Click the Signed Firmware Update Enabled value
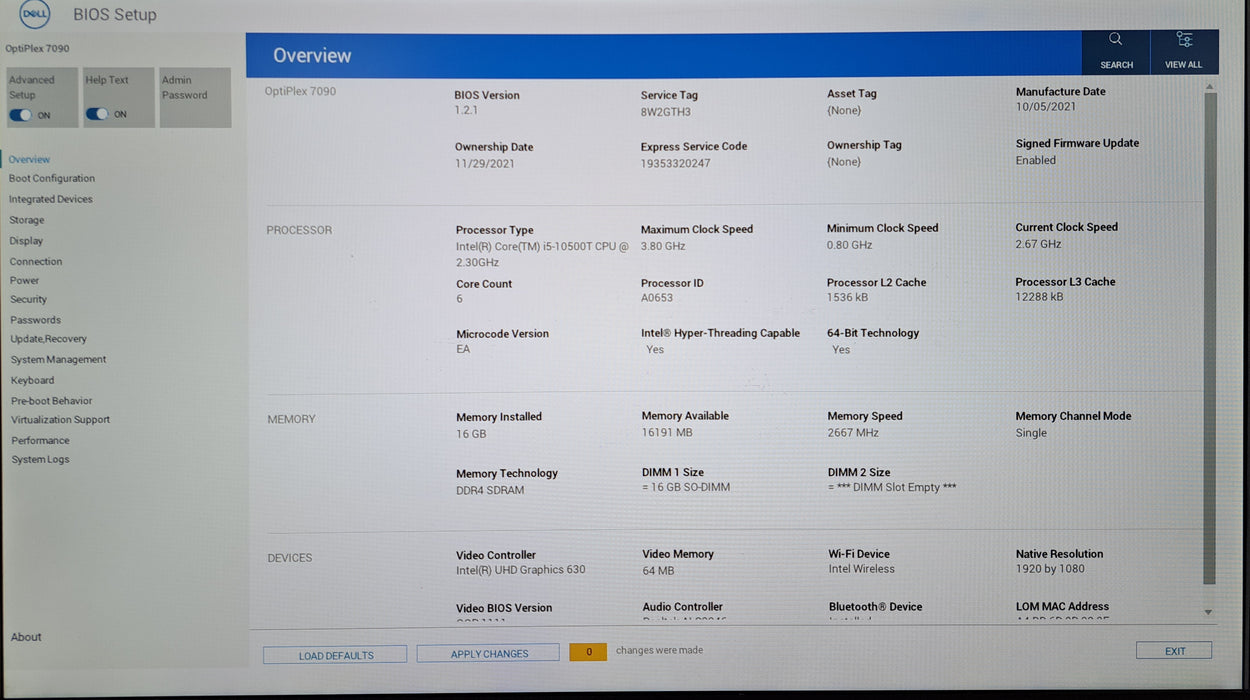Image resolution: width=1250 pixels, height=700 pixels. click(1036, 160)
